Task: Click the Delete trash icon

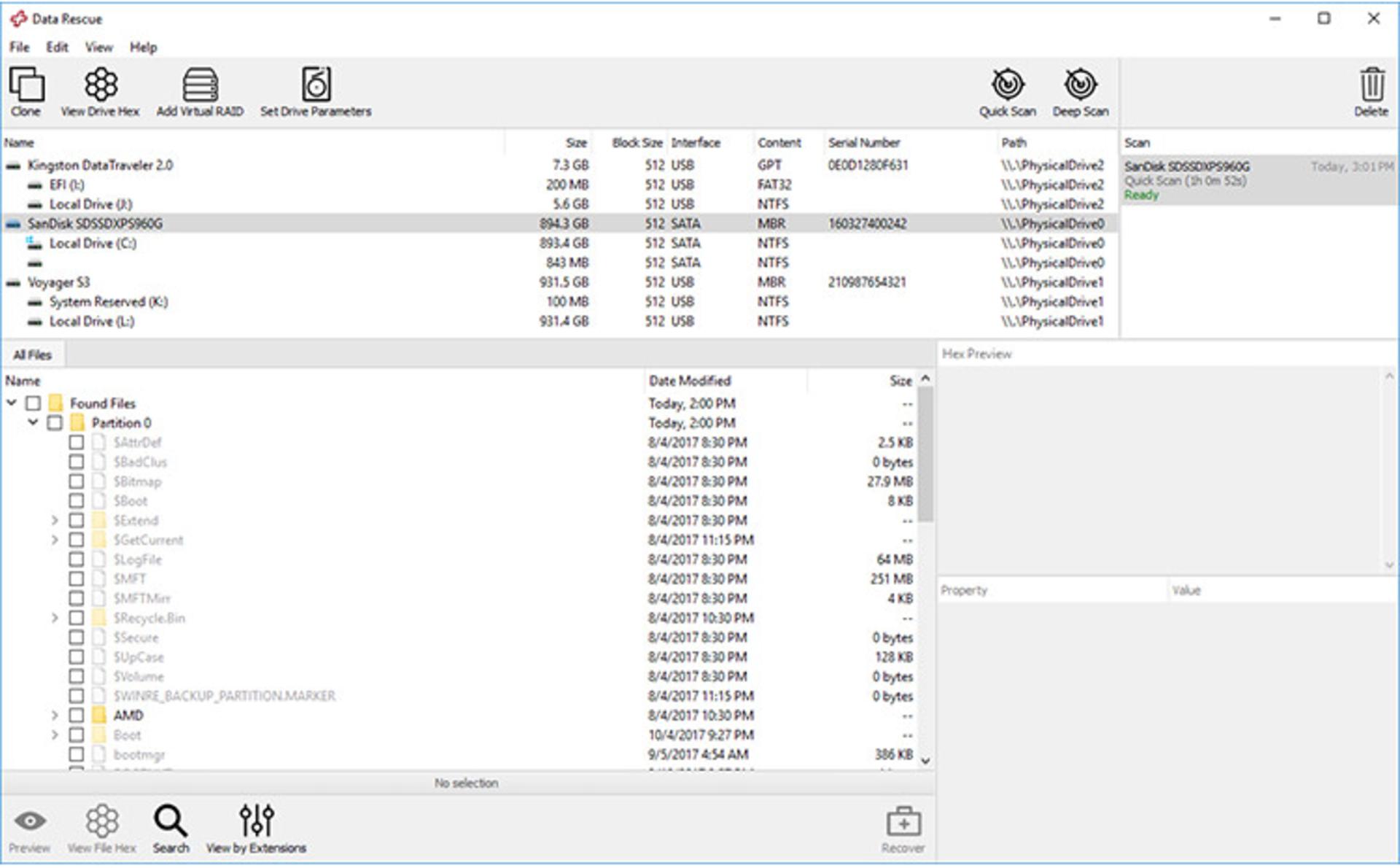Action: (x=1372, y=85)
